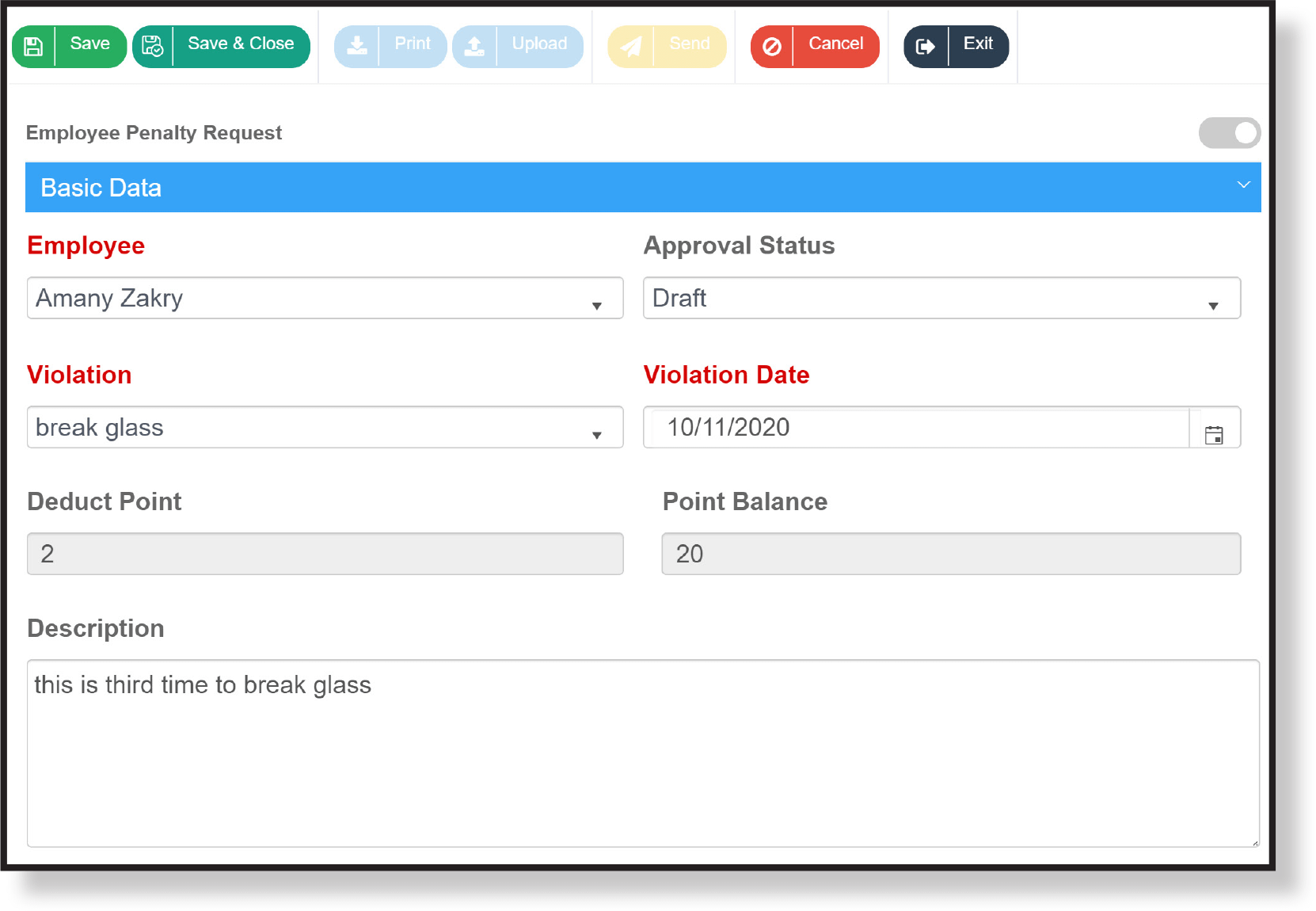The image size is (1316, 911).
Task: Click the Print download icon
Action: [x=357, y=47]
